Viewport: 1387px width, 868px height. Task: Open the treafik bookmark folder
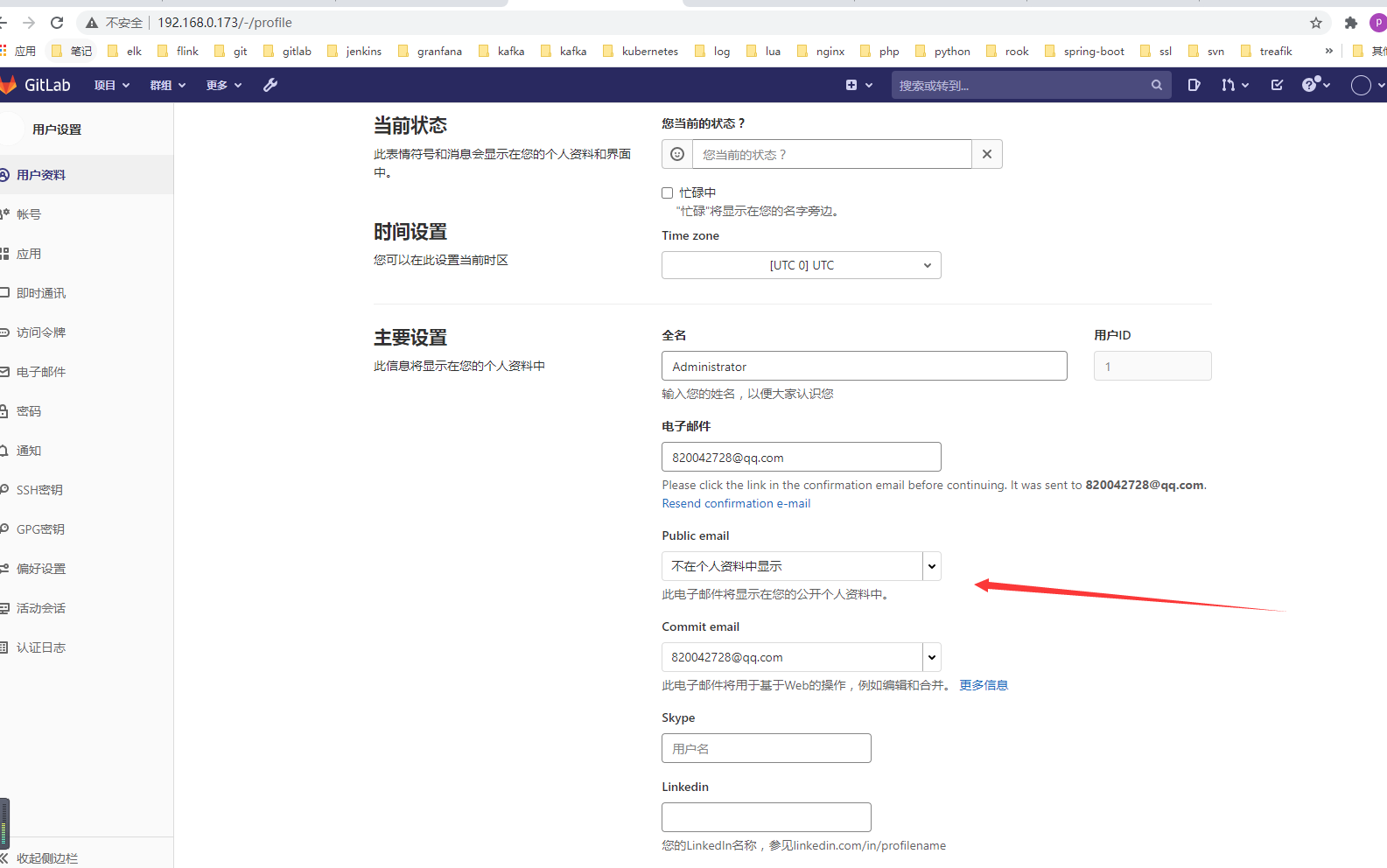click(1266, 51)
